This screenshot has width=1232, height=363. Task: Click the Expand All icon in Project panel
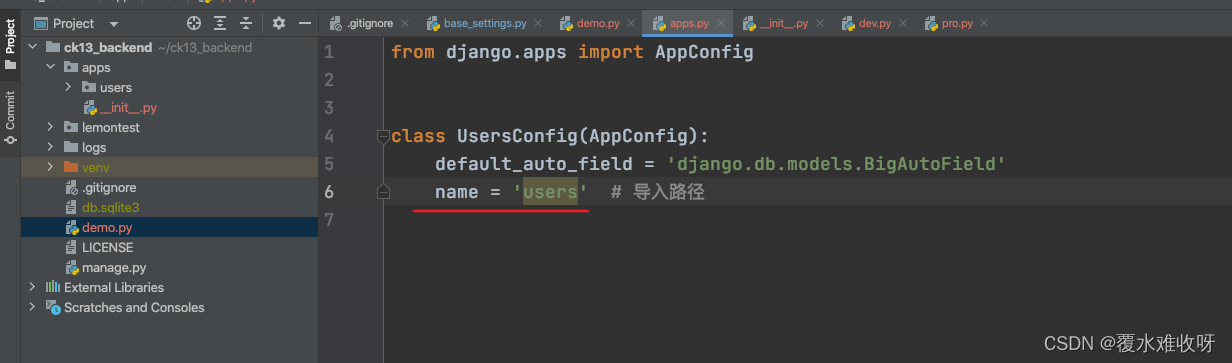221,23
